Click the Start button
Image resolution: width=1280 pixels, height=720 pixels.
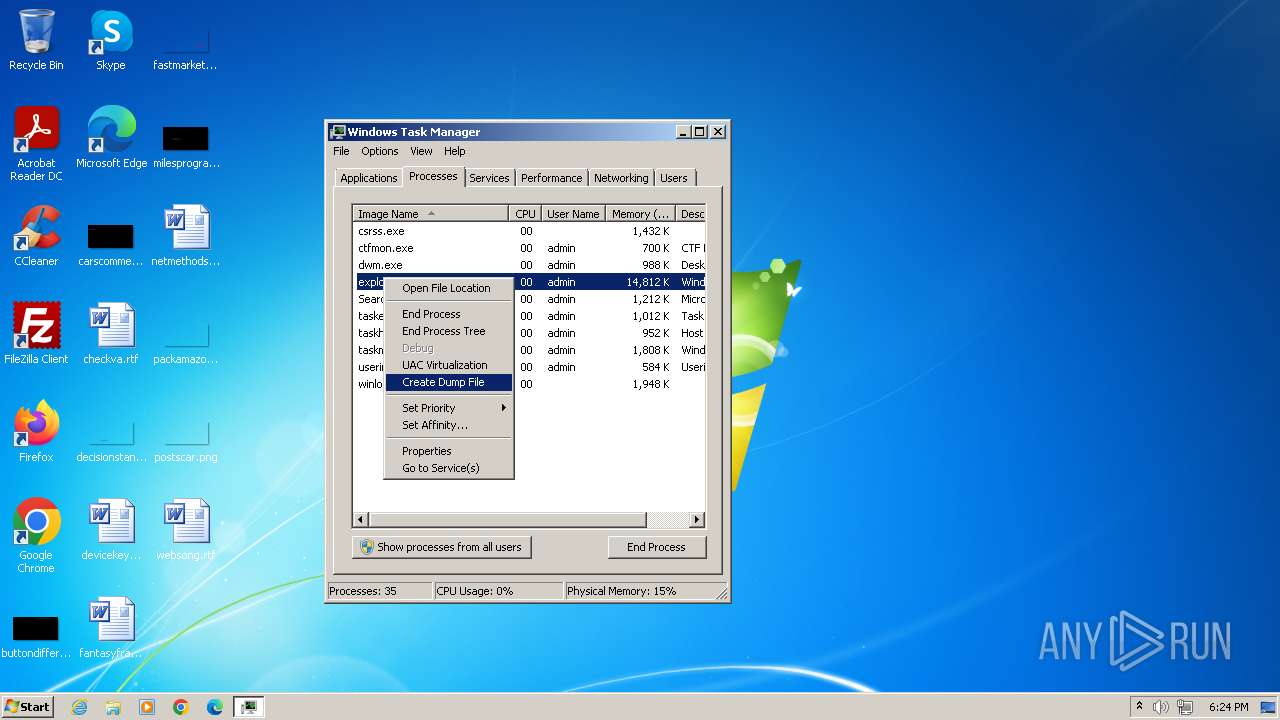point(27,707)
